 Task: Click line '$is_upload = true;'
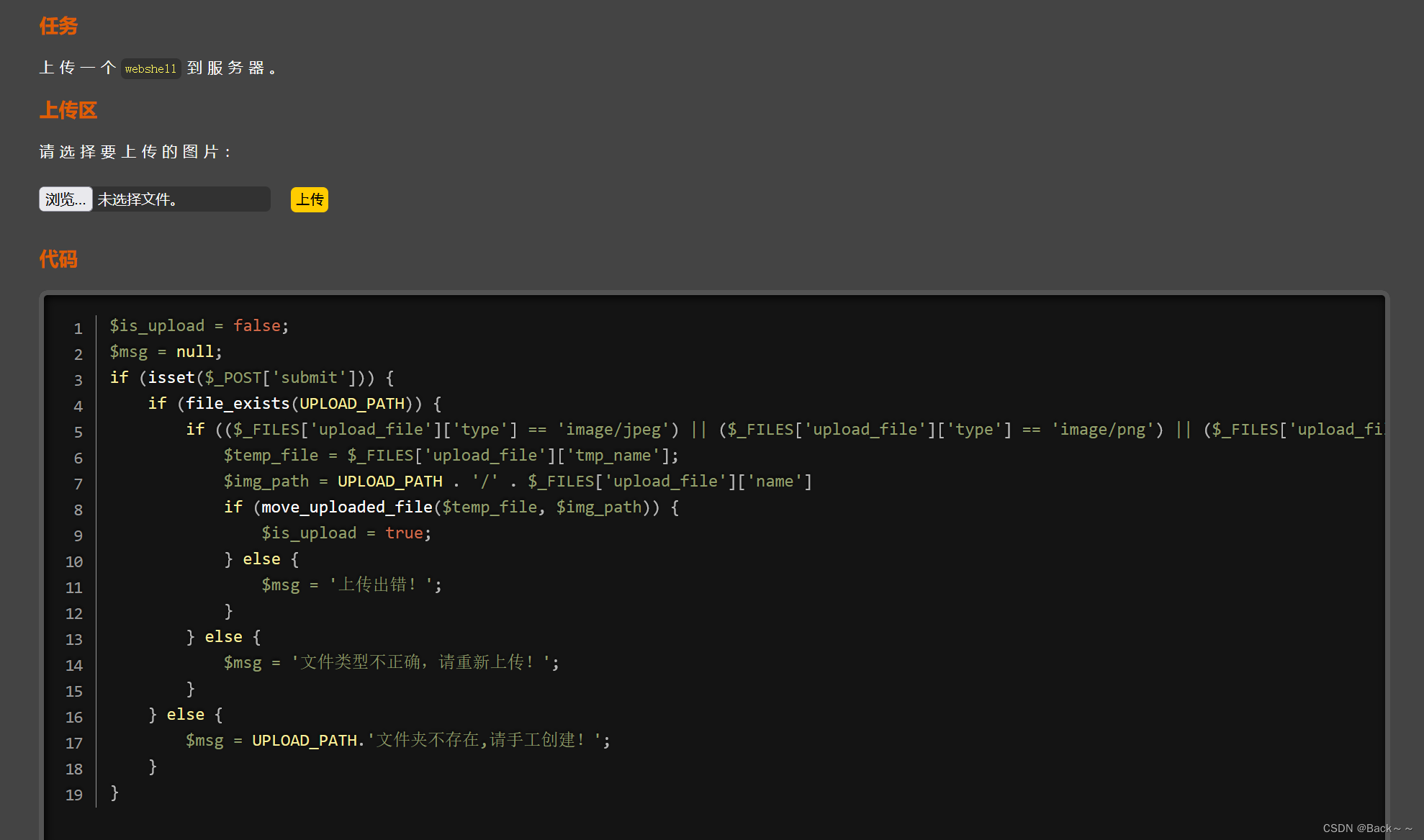[346, 533]
